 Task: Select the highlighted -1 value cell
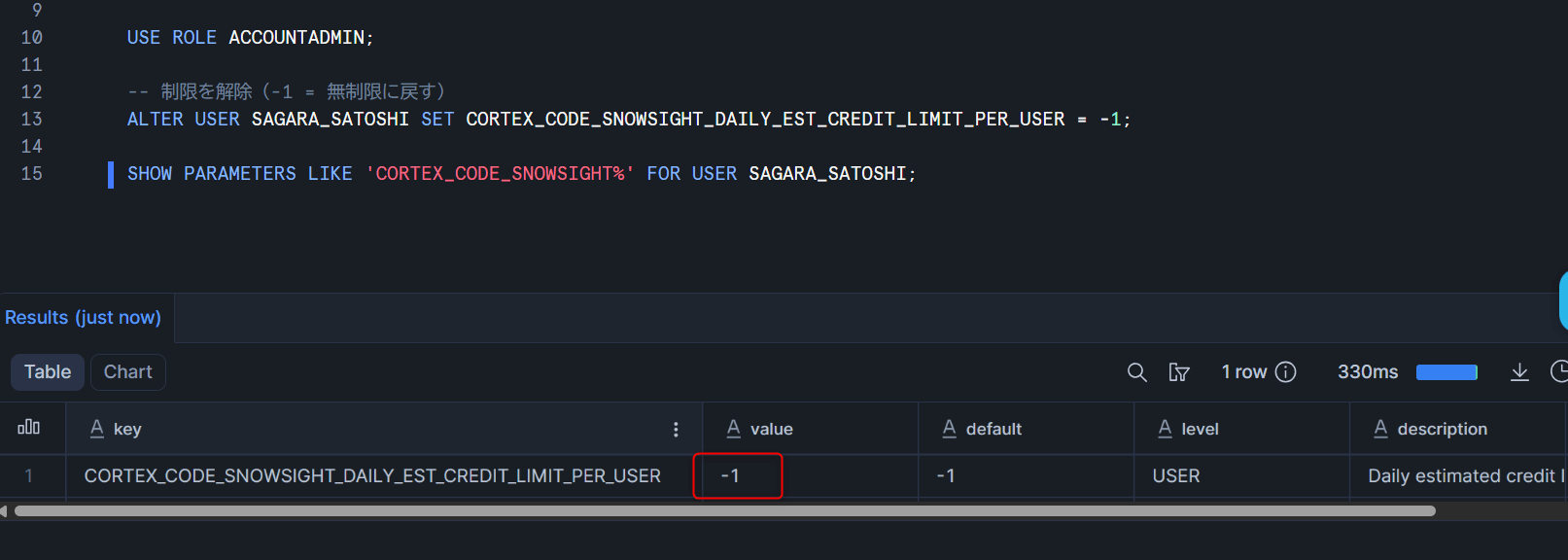click(x=737, y=475)
